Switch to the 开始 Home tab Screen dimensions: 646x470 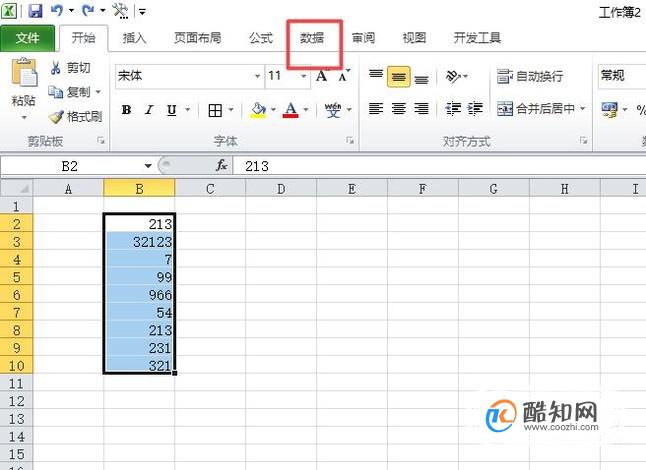84,38
